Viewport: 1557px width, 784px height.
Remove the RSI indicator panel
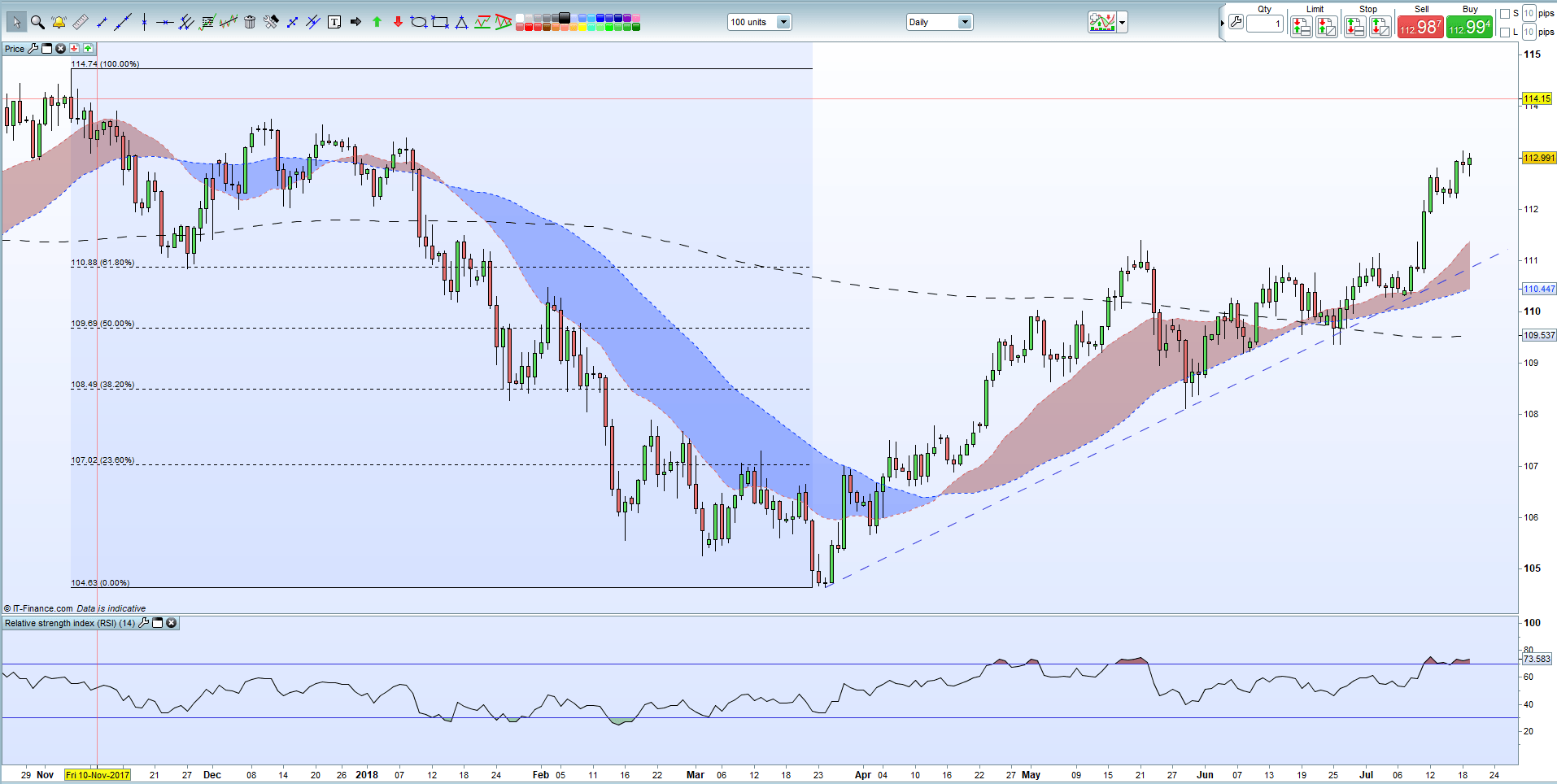click(x=171, y=623)
